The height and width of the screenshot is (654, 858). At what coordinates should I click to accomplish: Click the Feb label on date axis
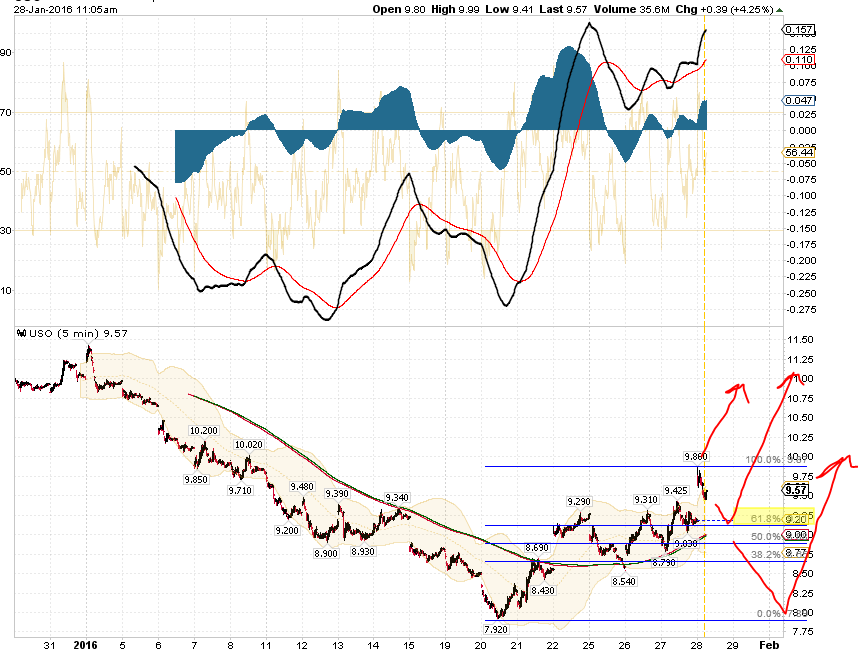point(769,645)
